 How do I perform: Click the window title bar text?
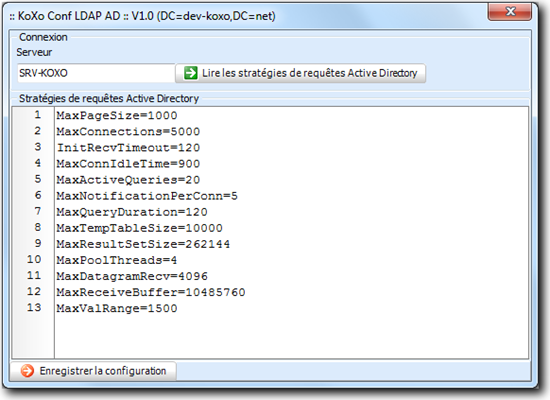142,16
